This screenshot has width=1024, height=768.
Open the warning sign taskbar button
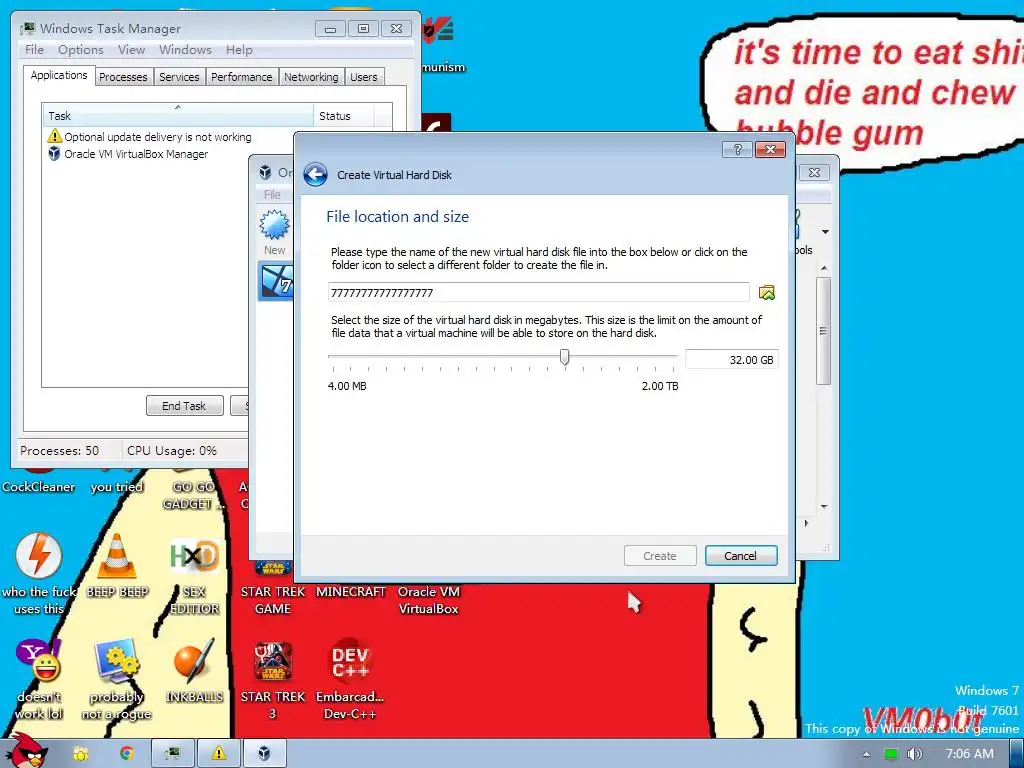[x=218, y=754]
